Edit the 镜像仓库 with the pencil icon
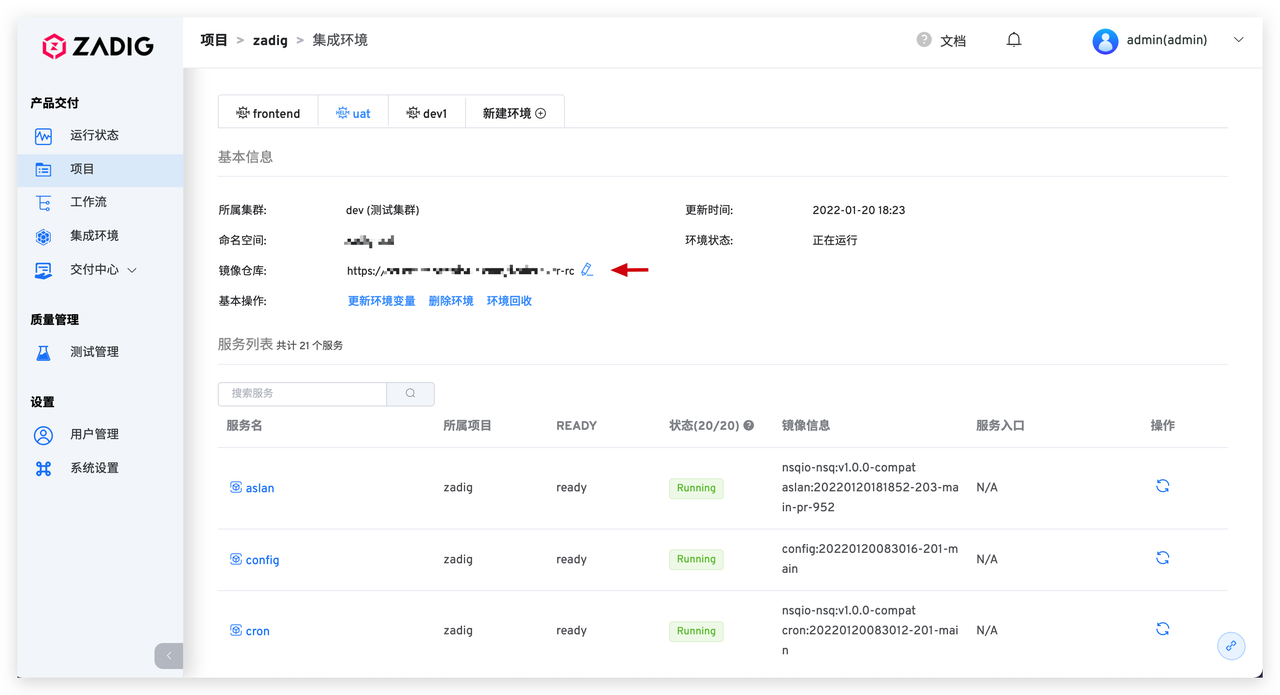 click(587, 270)
